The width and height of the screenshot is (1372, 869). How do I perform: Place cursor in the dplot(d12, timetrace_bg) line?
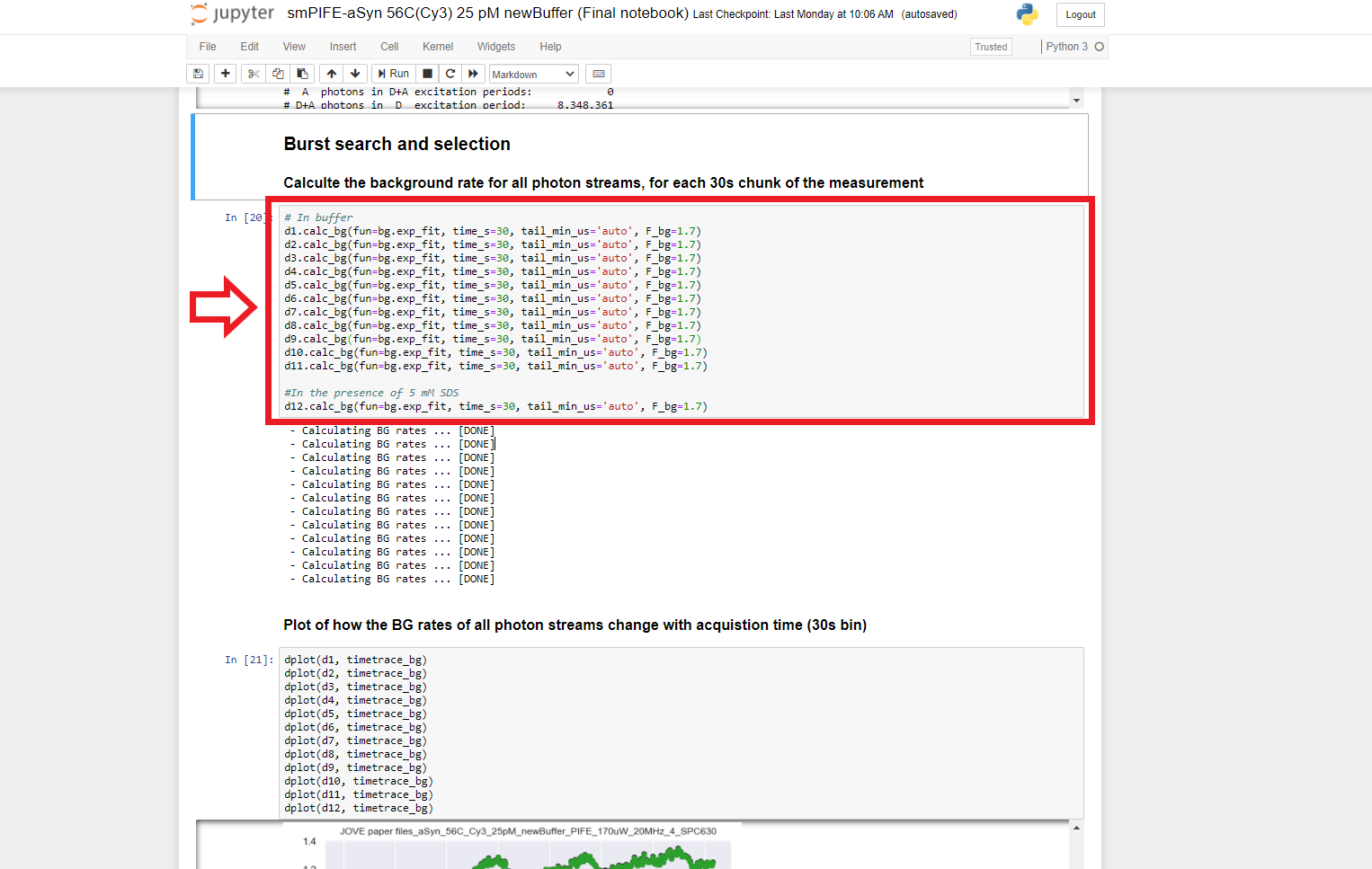click(x=359, y=808)
